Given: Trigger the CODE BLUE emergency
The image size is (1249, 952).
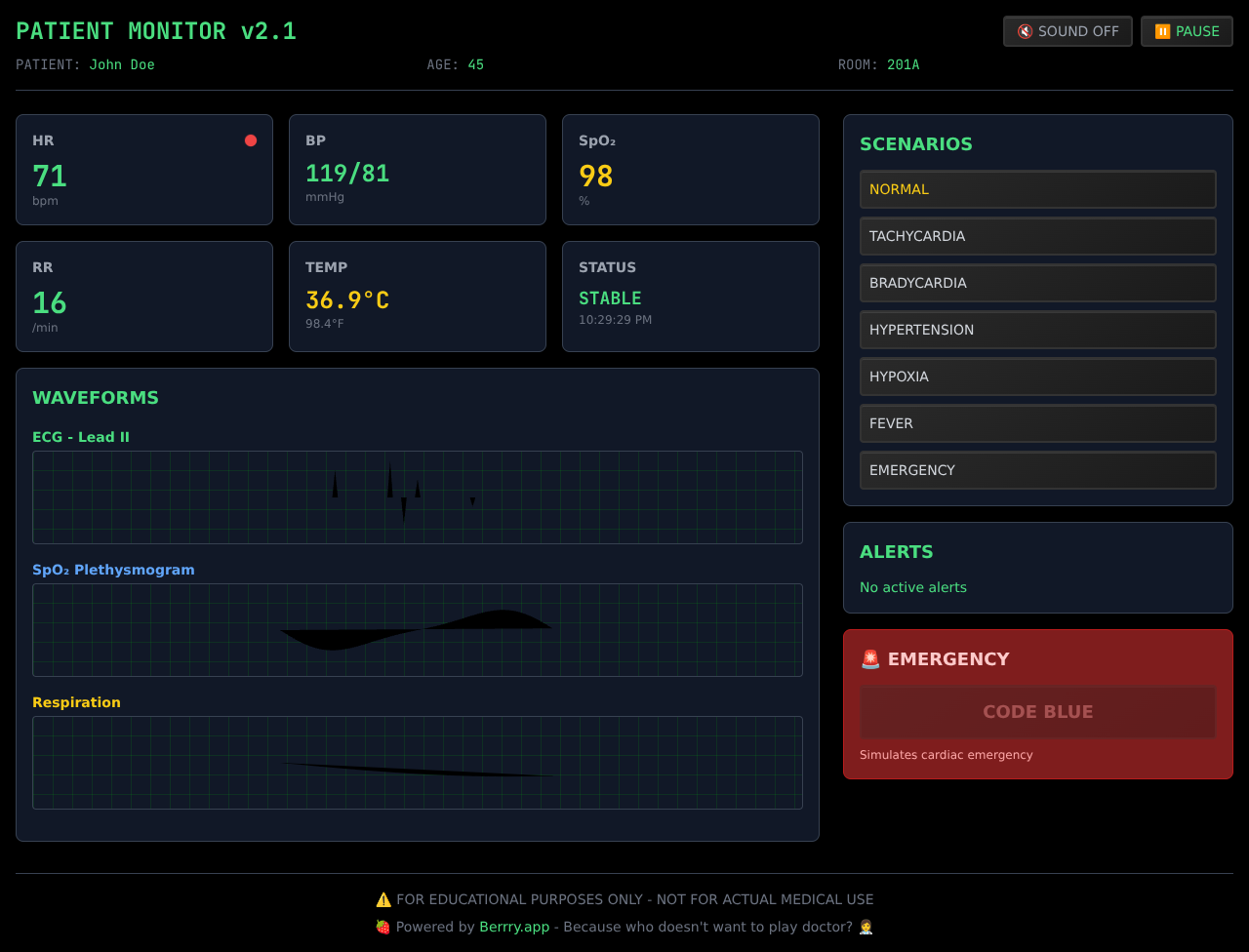Looking at the screenshot, I should coord(1037,712).
